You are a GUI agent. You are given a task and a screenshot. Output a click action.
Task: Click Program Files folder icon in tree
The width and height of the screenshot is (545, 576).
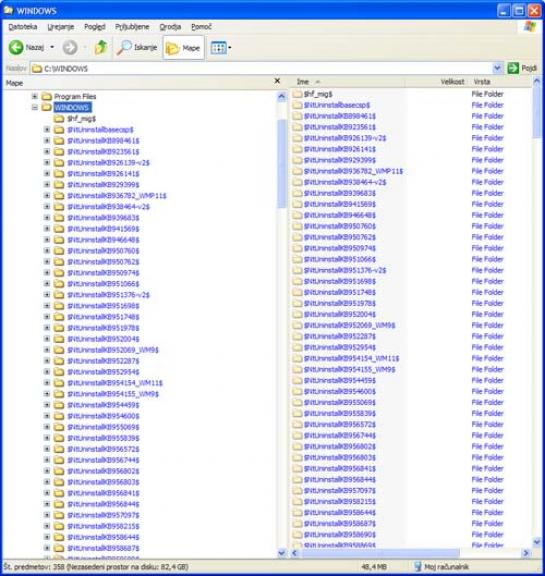46,97
